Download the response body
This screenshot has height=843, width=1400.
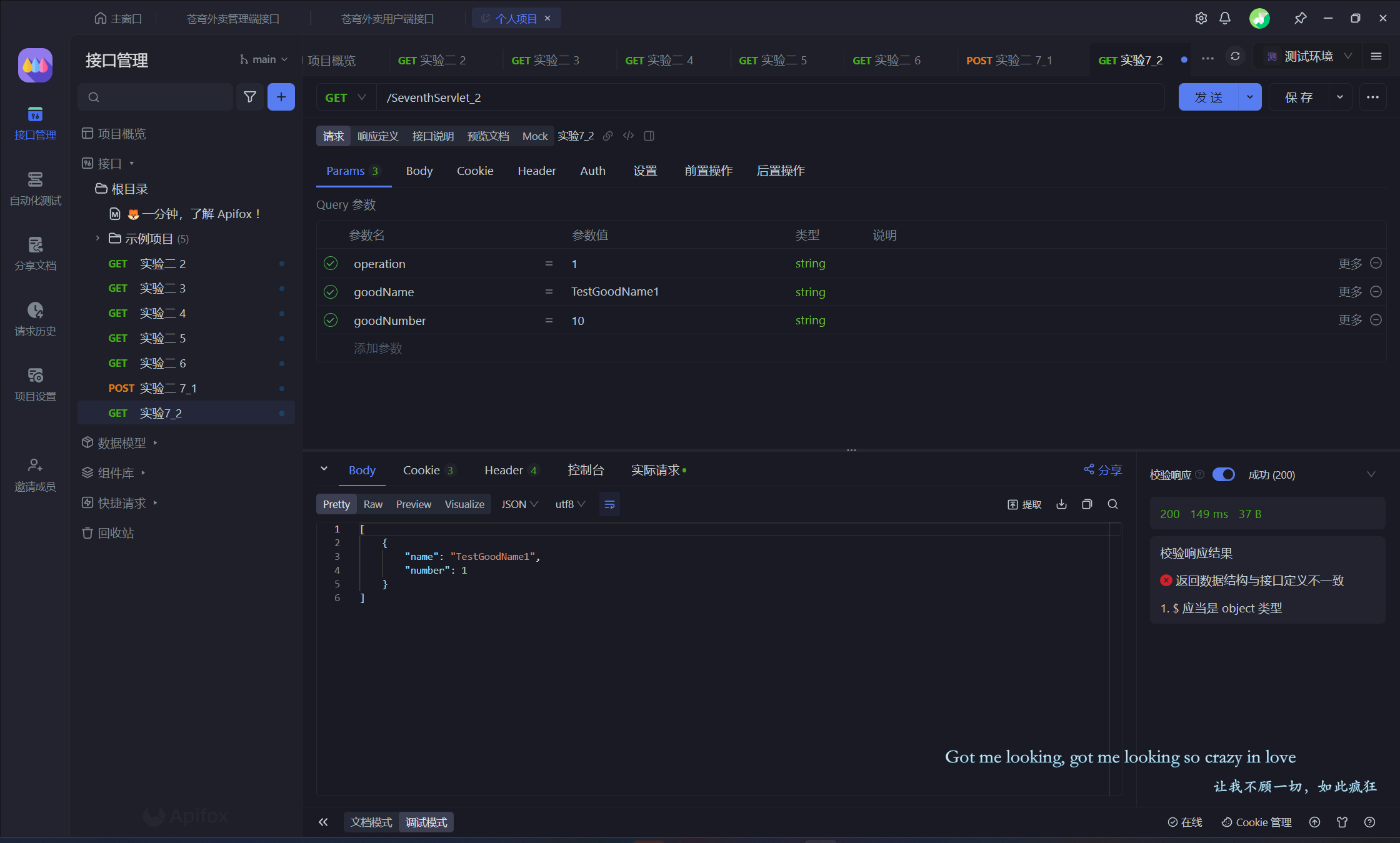[1061, 504]
